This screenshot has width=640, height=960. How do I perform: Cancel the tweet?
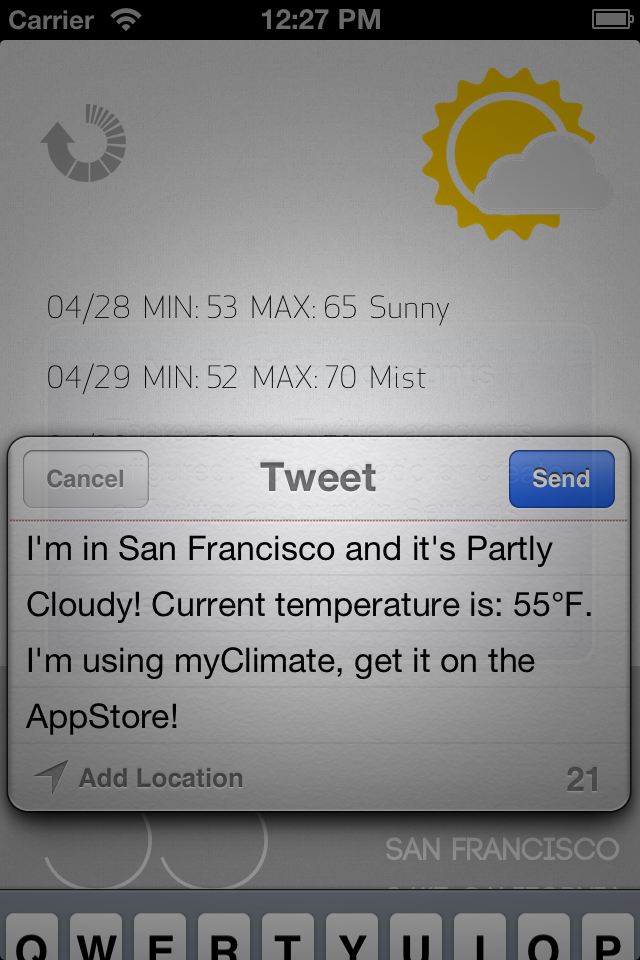tap(86, 479)
